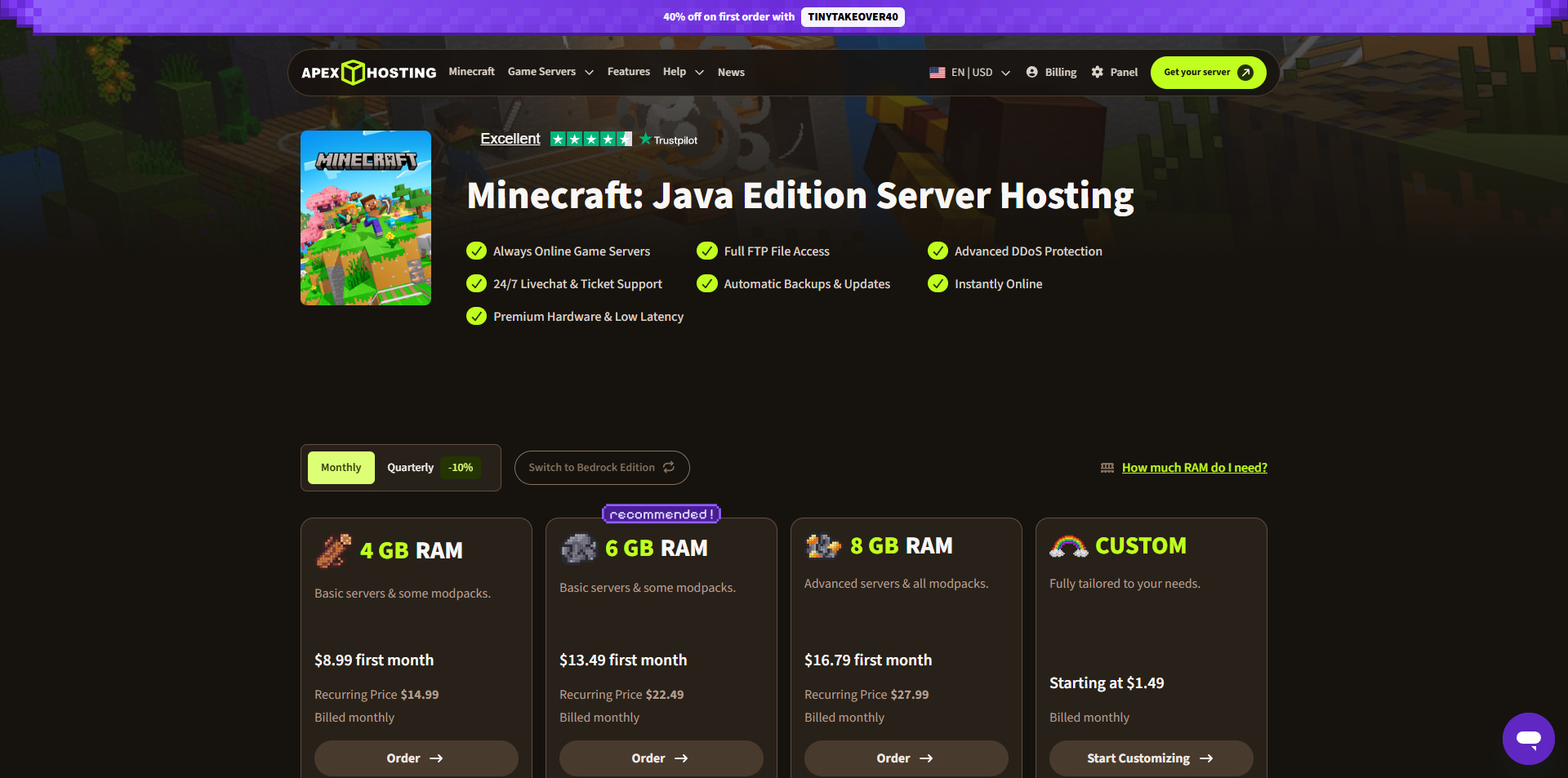
Task: Click Starting at $1.49 text
Action: pos(1107,683)
